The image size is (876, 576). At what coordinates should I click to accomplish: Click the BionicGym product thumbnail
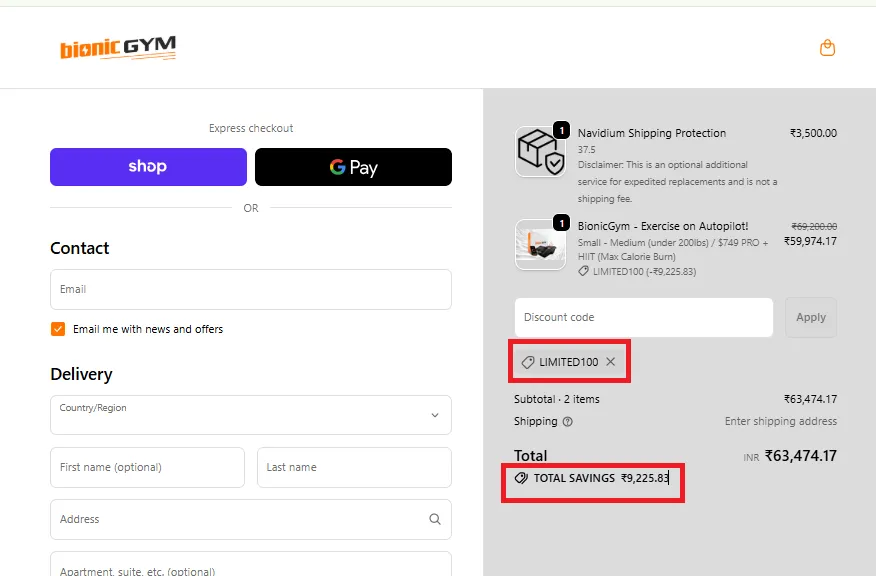pos(540,245)
